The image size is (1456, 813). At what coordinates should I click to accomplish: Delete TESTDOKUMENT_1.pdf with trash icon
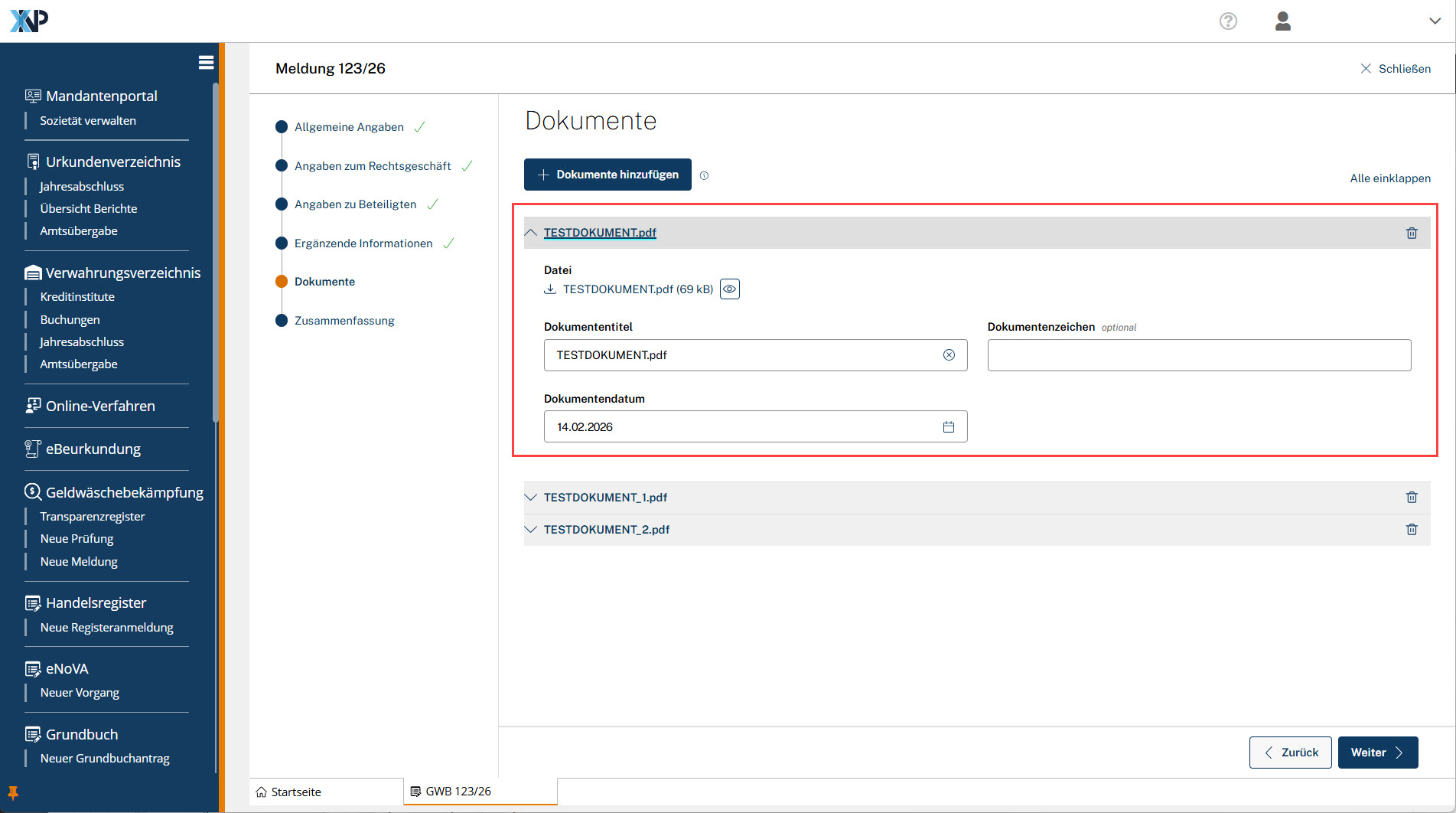(x=1412, y=498)
